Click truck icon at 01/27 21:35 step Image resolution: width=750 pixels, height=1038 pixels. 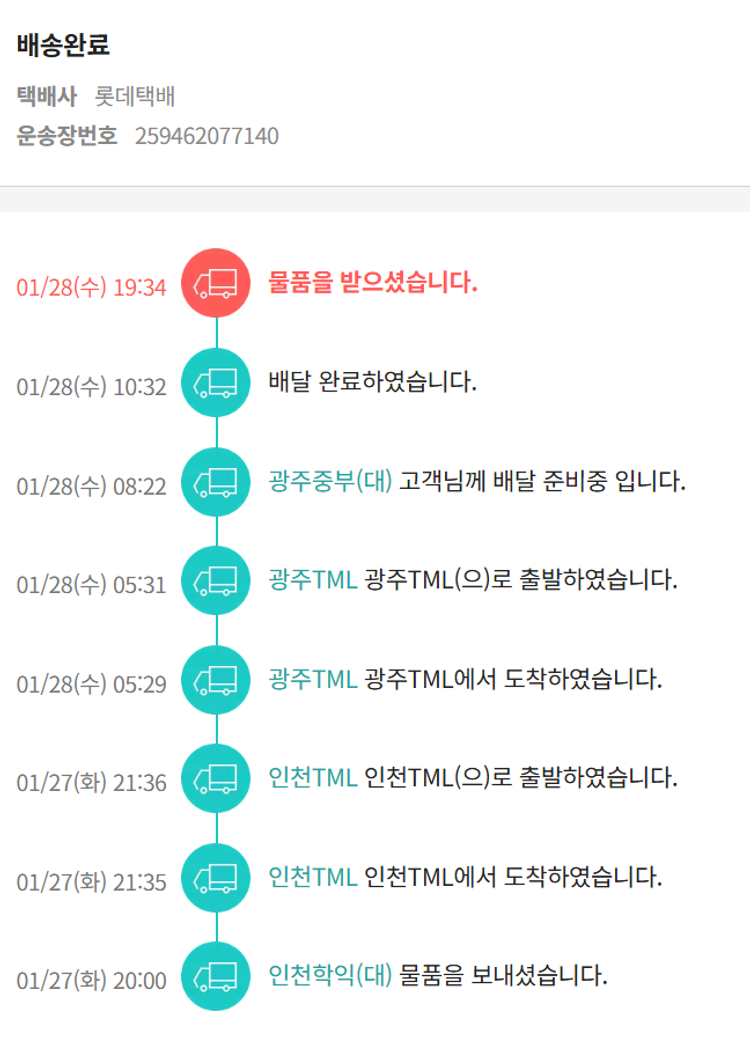216,878
